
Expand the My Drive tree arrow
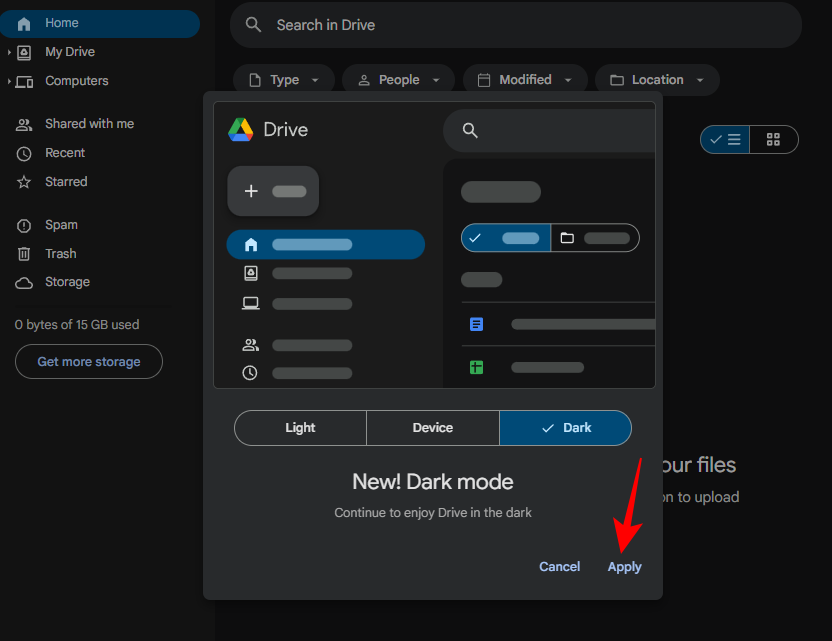click(x=9, y=52)
